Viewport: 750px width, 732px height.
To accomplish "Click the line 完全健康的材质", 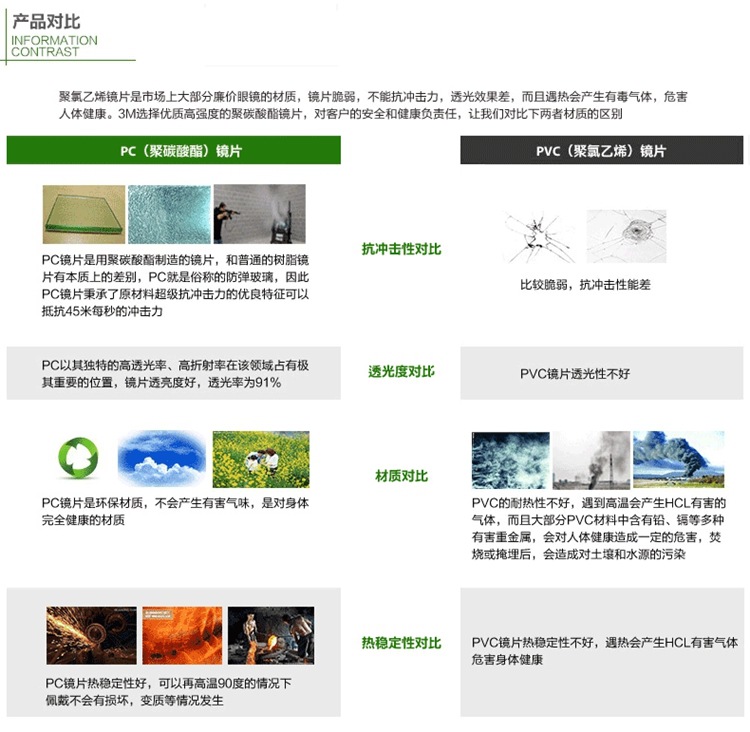I will click(x=83, y=520).
